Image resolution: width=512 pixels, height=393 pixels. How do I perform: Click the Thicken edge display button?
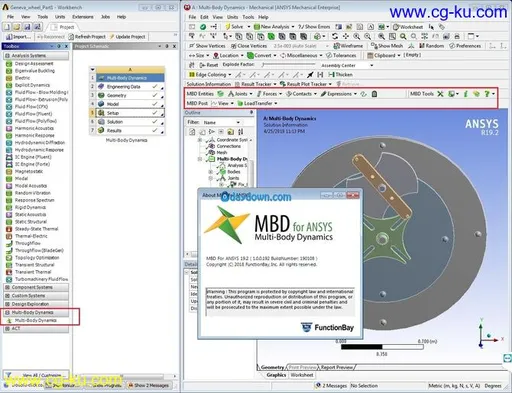tap(340, 75)
